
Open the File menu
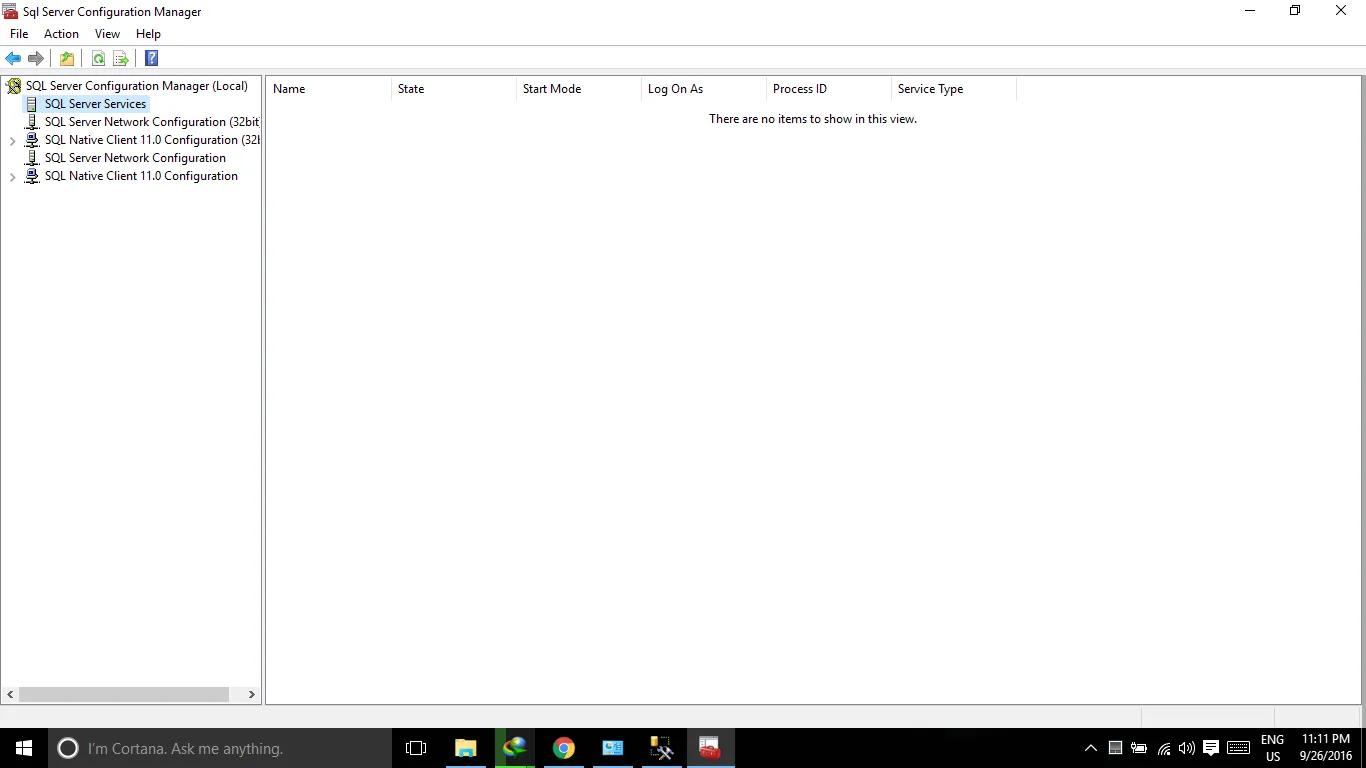(x=19, y=34)
